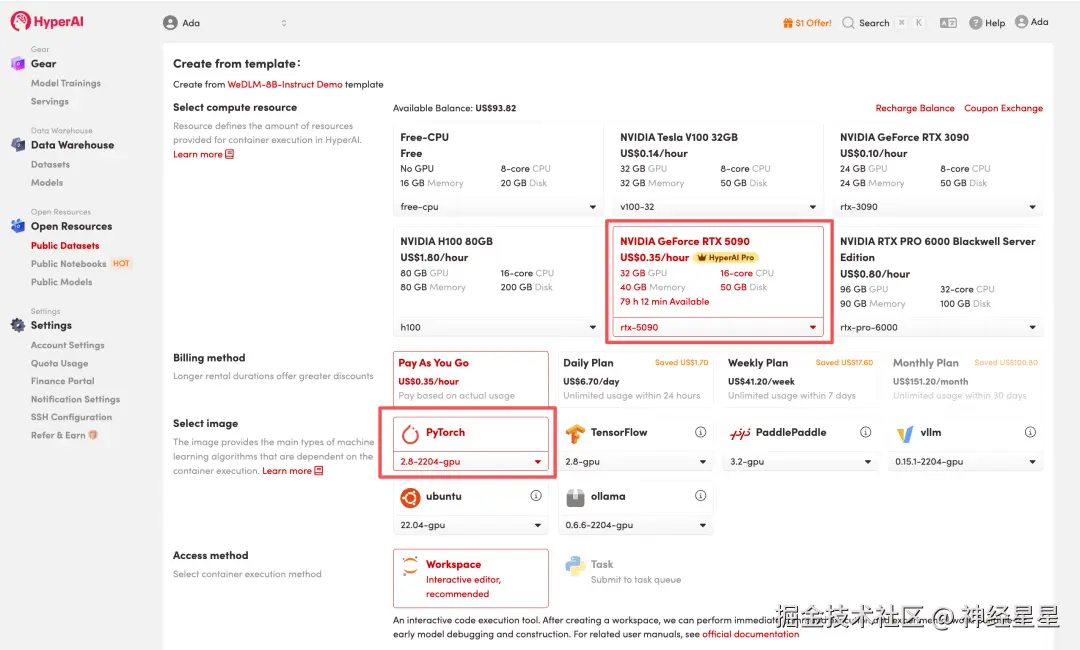Open Account Settings in sidebar
The image size is (1080, 650).
68,345
